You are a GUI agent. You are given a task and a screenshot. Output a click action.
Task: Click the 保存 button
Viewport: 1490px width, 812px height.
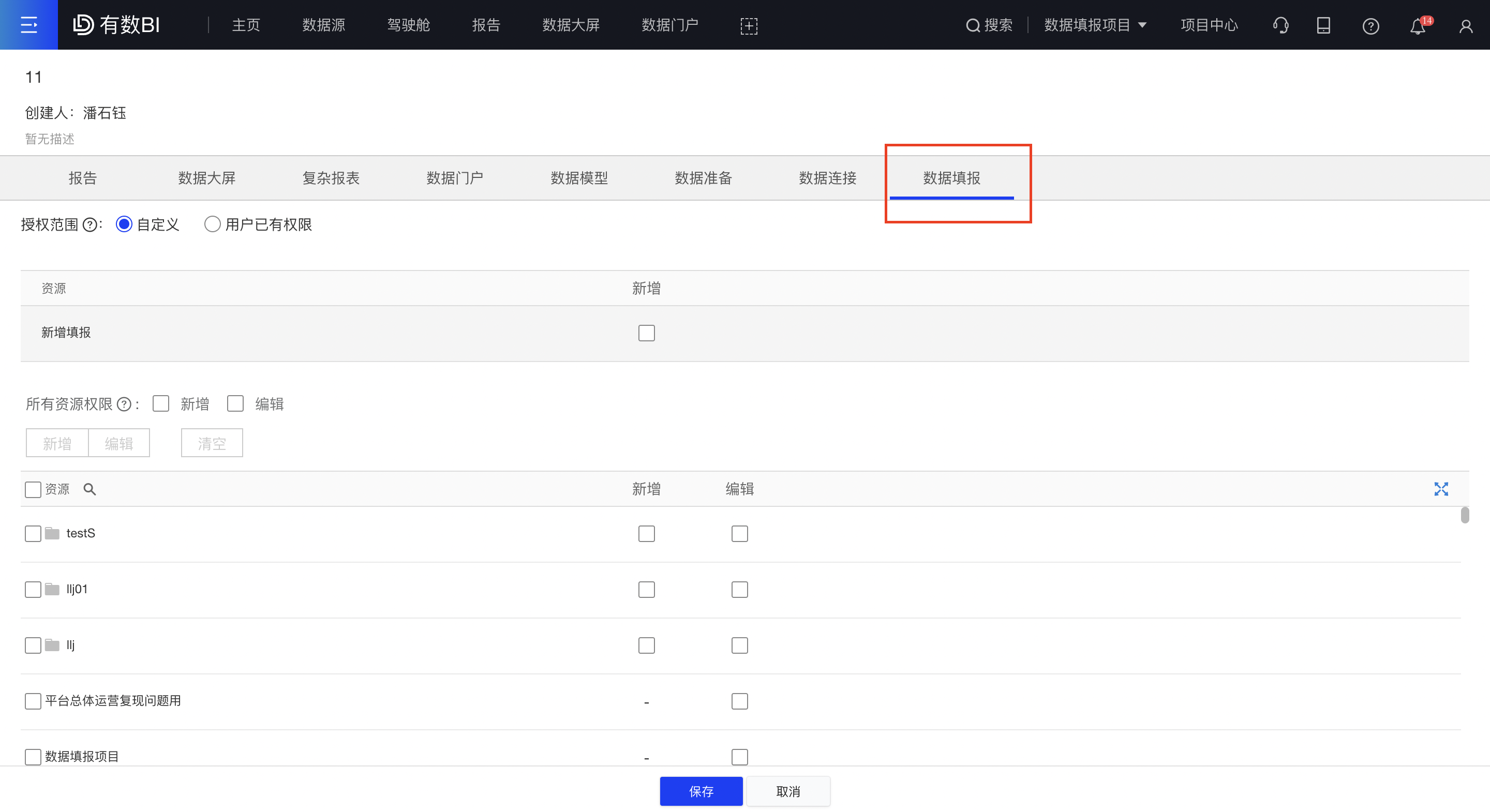[701, 791]
